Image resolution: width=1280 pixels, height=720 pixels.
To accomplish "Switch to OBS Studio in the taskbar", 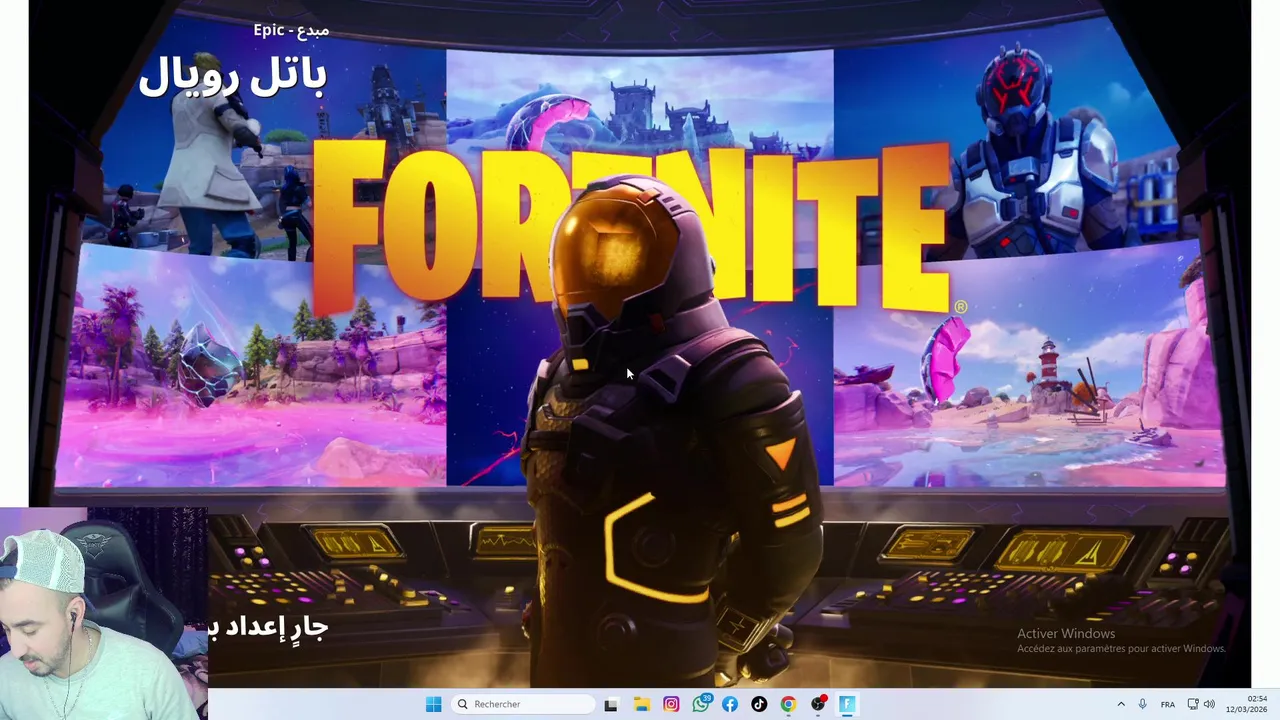I will click(818, 704).
